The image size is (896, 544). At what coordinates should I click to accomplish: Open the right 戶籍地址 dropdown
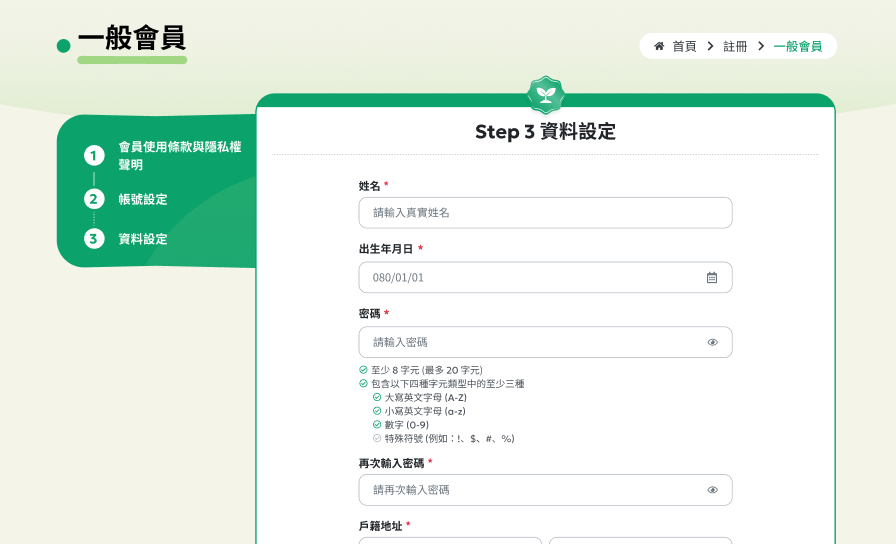click(x=640, y=540)
